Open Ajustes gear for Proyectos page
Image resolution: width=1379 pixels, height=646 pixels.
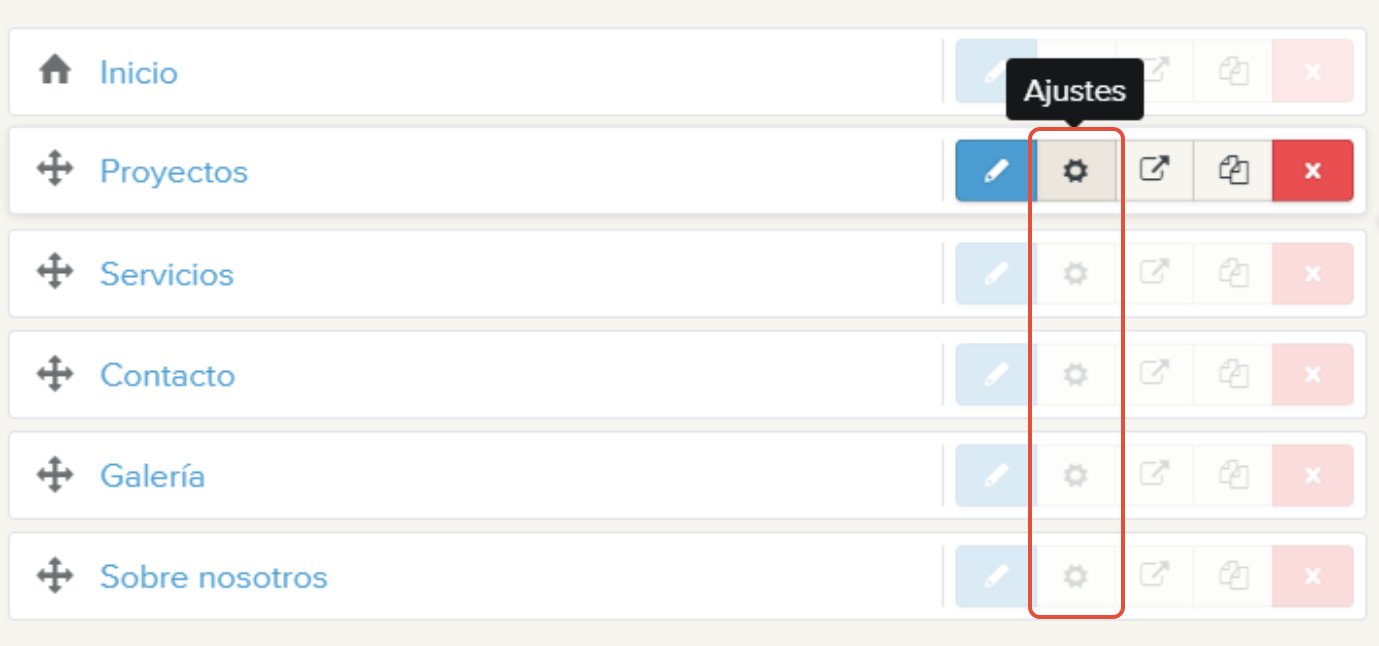click(1075, 171)
